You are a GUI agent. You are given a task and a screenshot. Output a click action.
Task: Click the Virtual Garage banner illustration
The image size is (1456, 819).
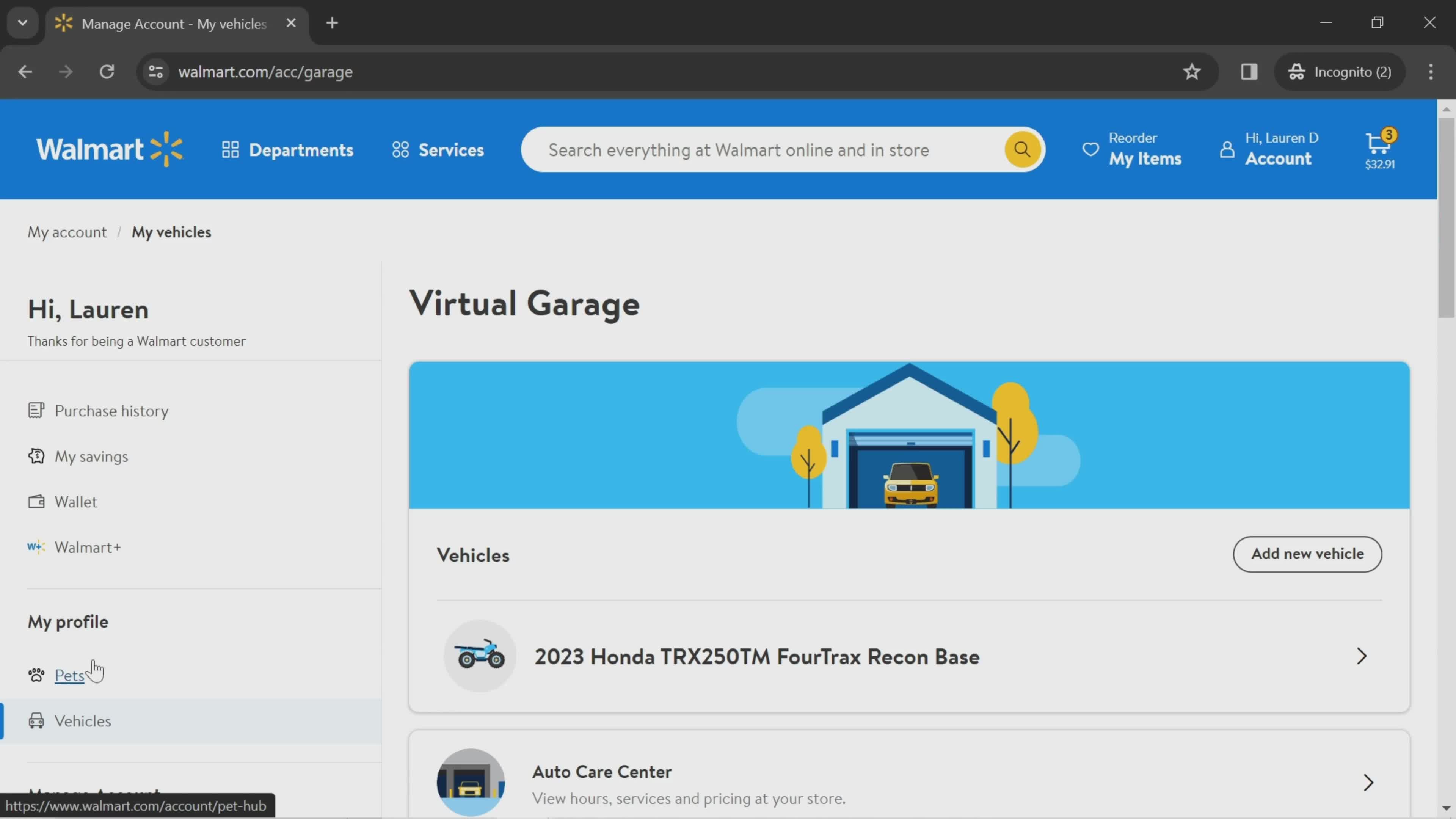pyautogui.click(x=909, y=435)
